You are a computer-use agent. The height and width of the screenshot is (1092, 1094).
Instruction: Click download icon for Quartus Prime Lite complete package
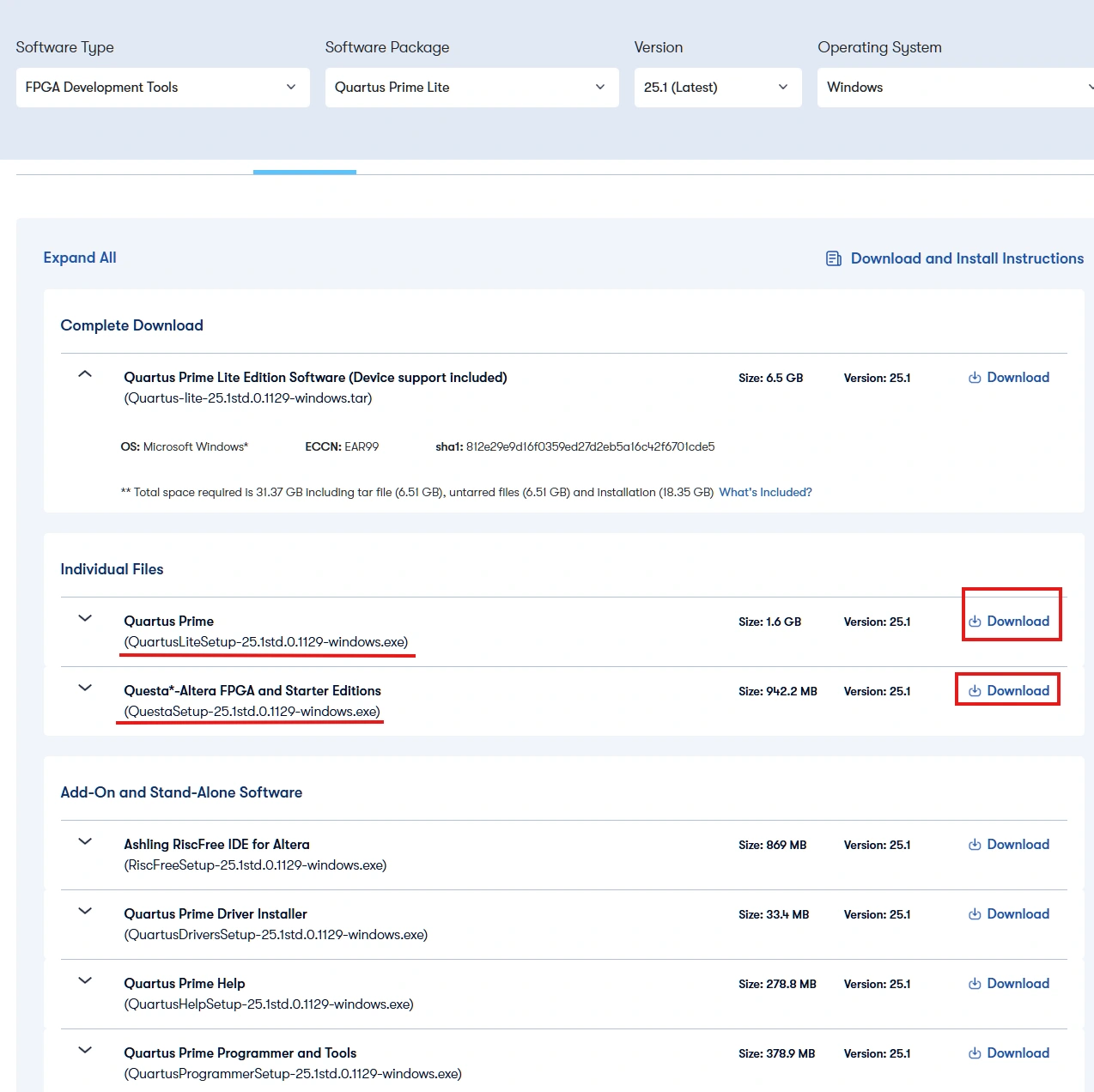point(975,378)
